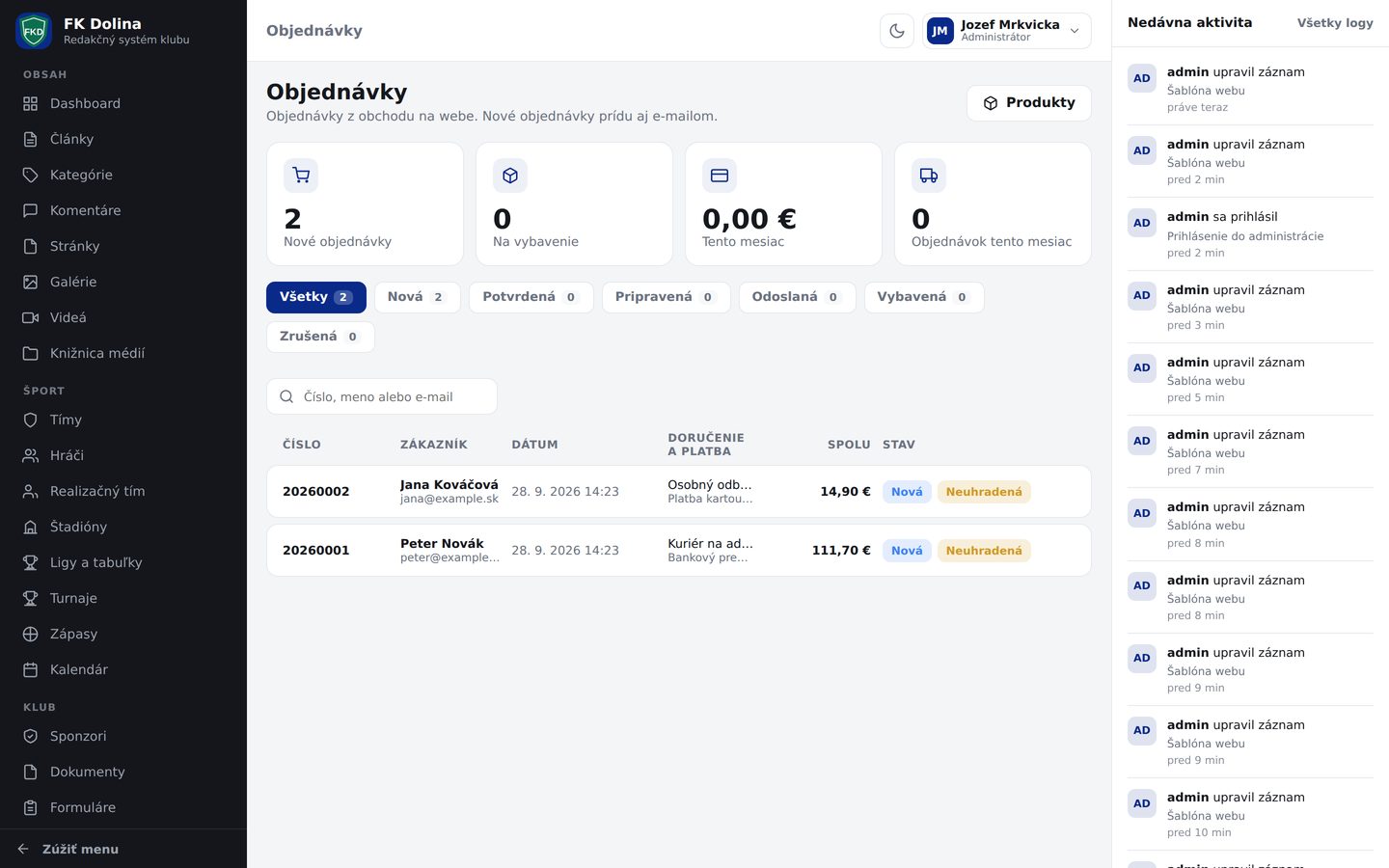Click the Knižnica médií folder icon

30,353
